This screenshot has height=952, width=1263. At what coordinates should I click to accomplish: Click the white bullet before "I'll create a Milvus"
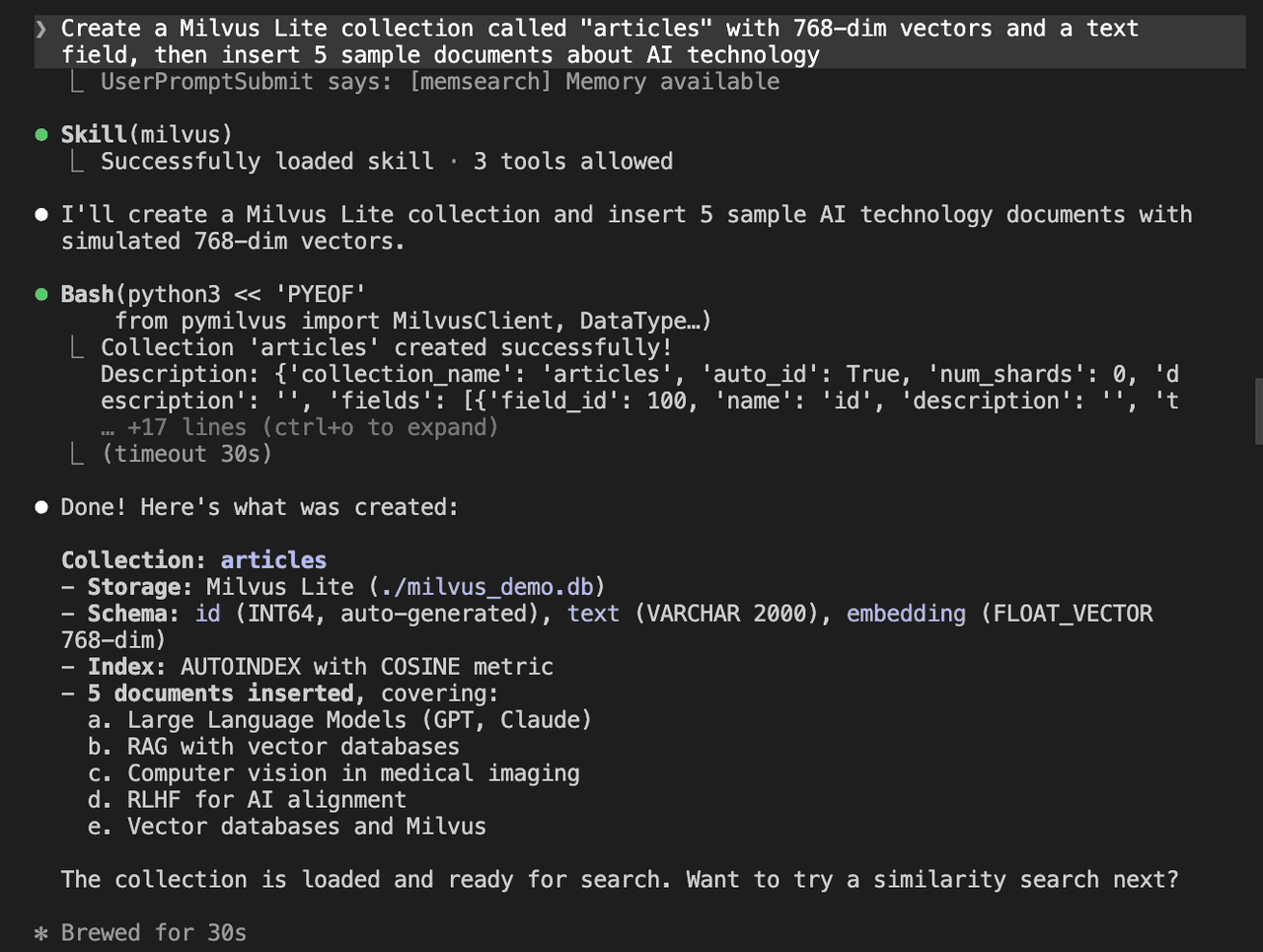(x=41, y=215)
